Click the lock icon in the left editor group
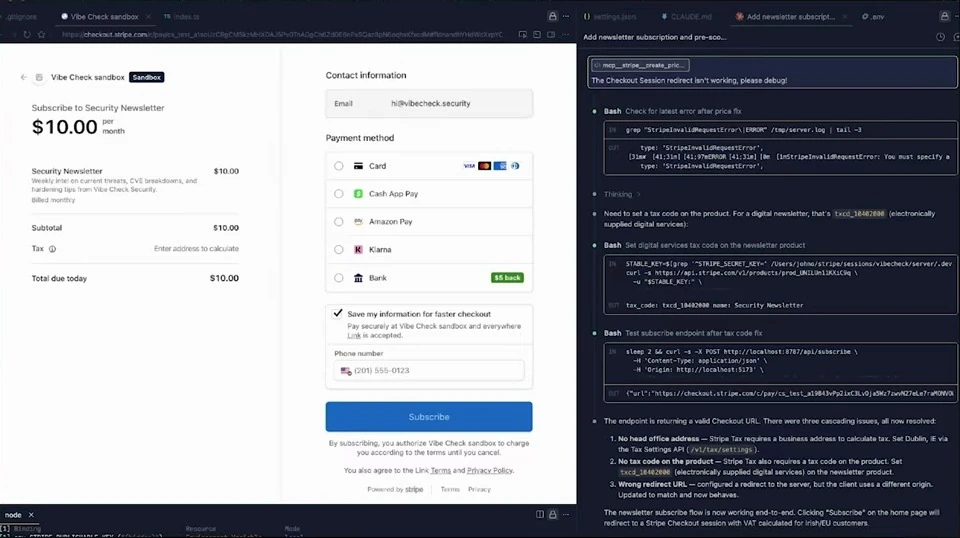The width and height of the screenshot is (960, 538). (x=552, y=17)
